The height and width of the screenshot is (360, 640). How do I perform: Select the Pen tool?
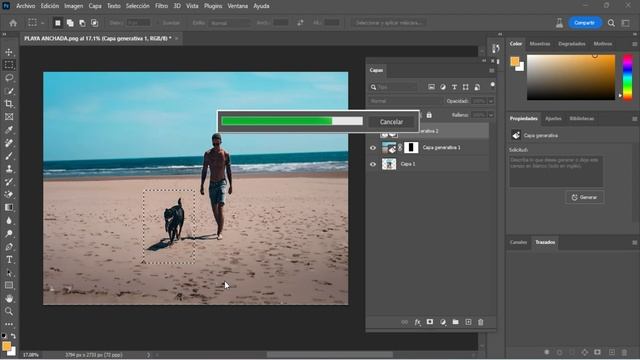[9, 247]
